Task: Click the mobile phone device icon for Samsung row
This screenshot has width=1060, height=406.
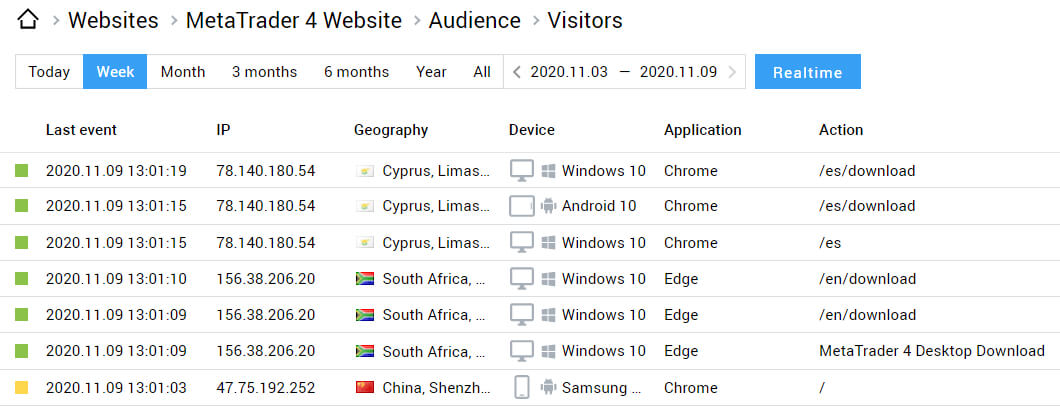Action: [x=521, y=387]
